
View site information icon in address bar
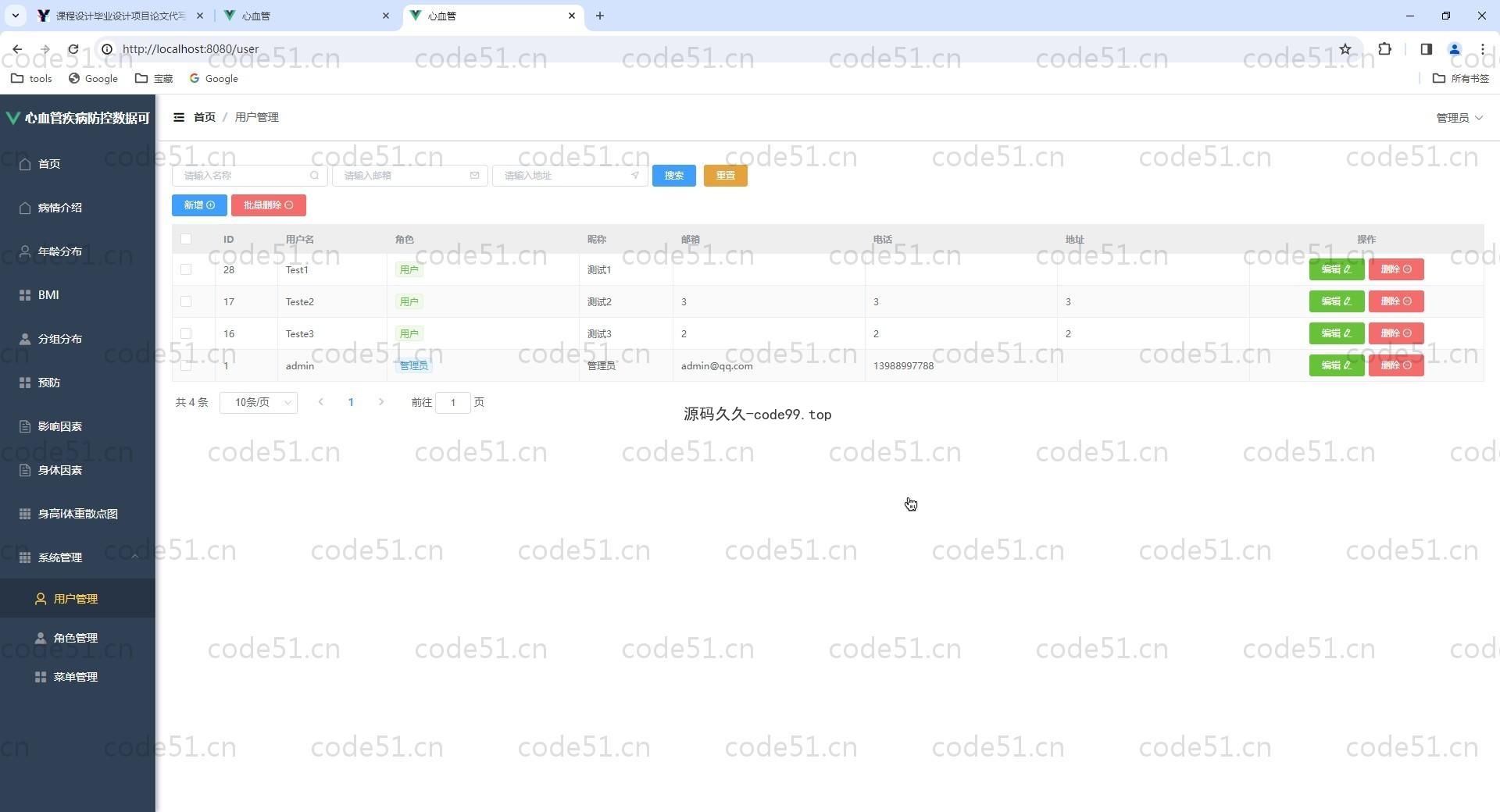[x=107, y=49]
